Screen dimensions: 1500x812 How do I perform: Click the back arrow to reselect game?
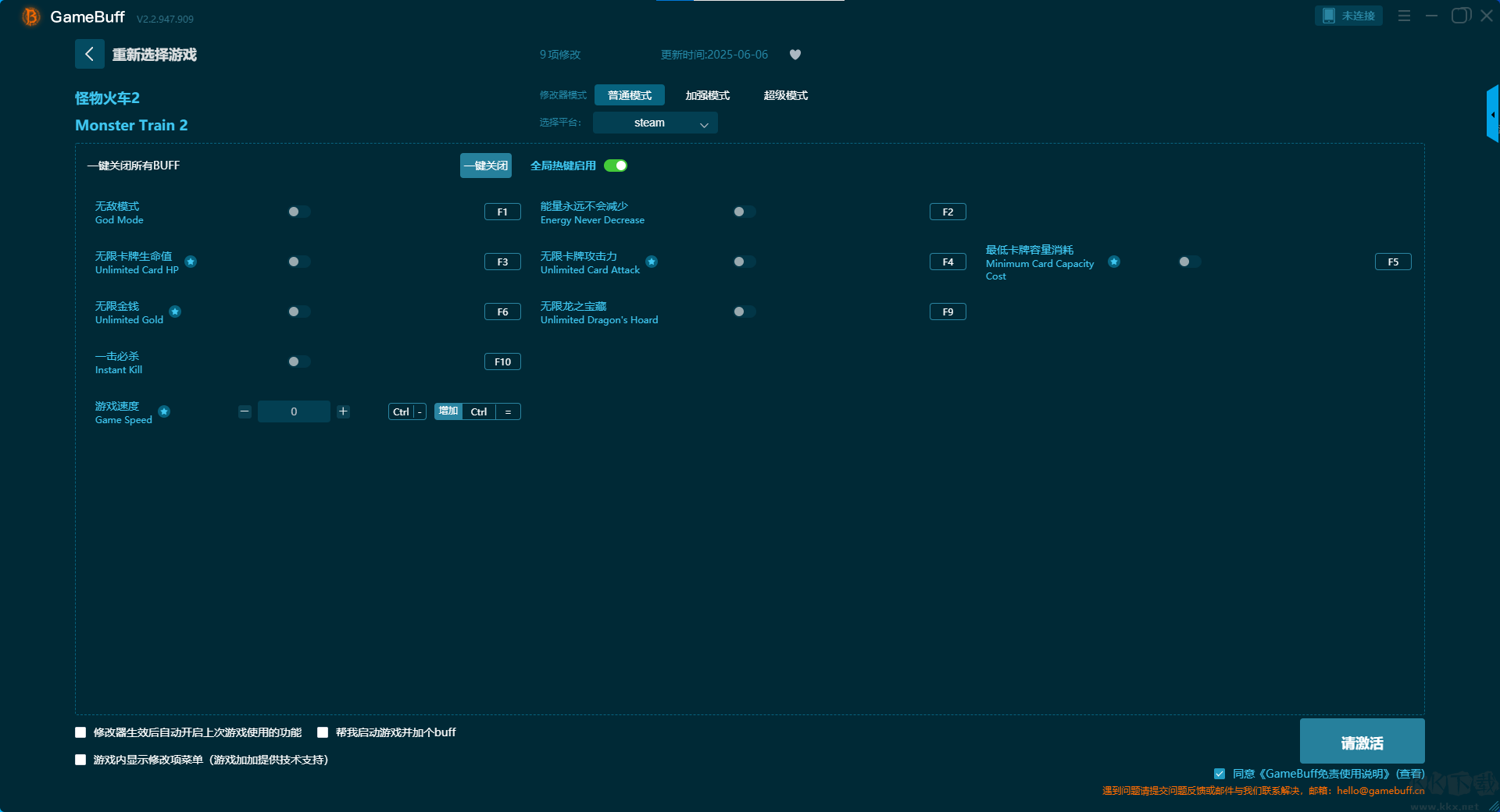click(89, 54)
